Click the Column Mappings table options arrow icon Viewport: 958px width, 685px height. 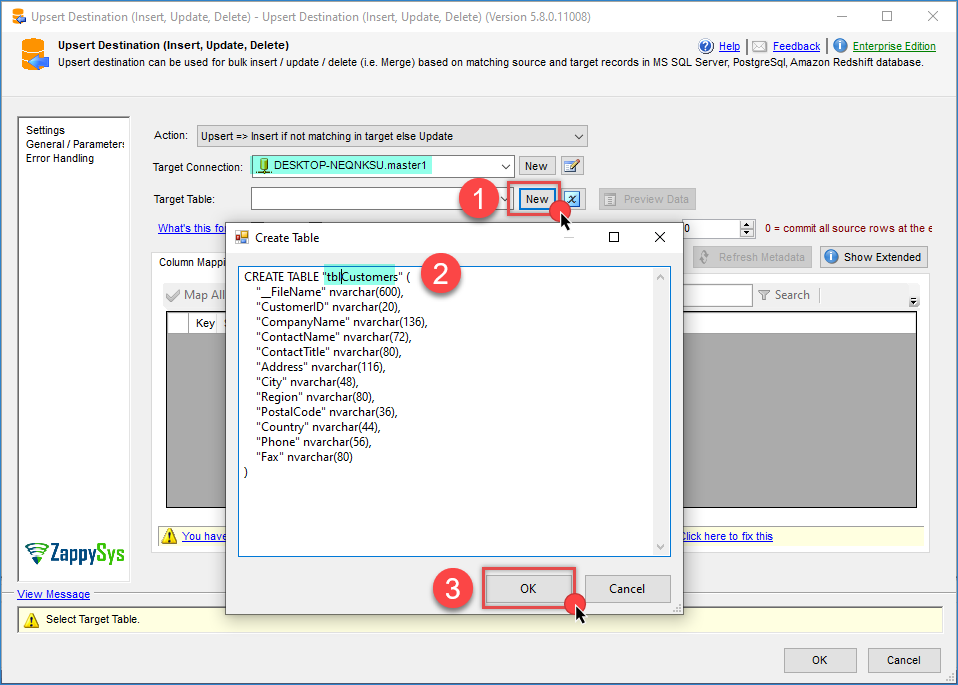pos(913,302)
